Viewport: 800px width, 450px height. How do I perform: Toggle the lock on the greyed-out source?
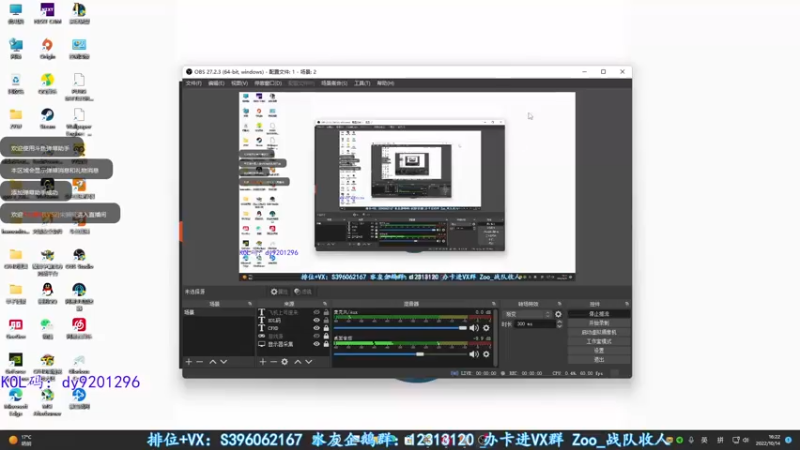pos(327,336)
